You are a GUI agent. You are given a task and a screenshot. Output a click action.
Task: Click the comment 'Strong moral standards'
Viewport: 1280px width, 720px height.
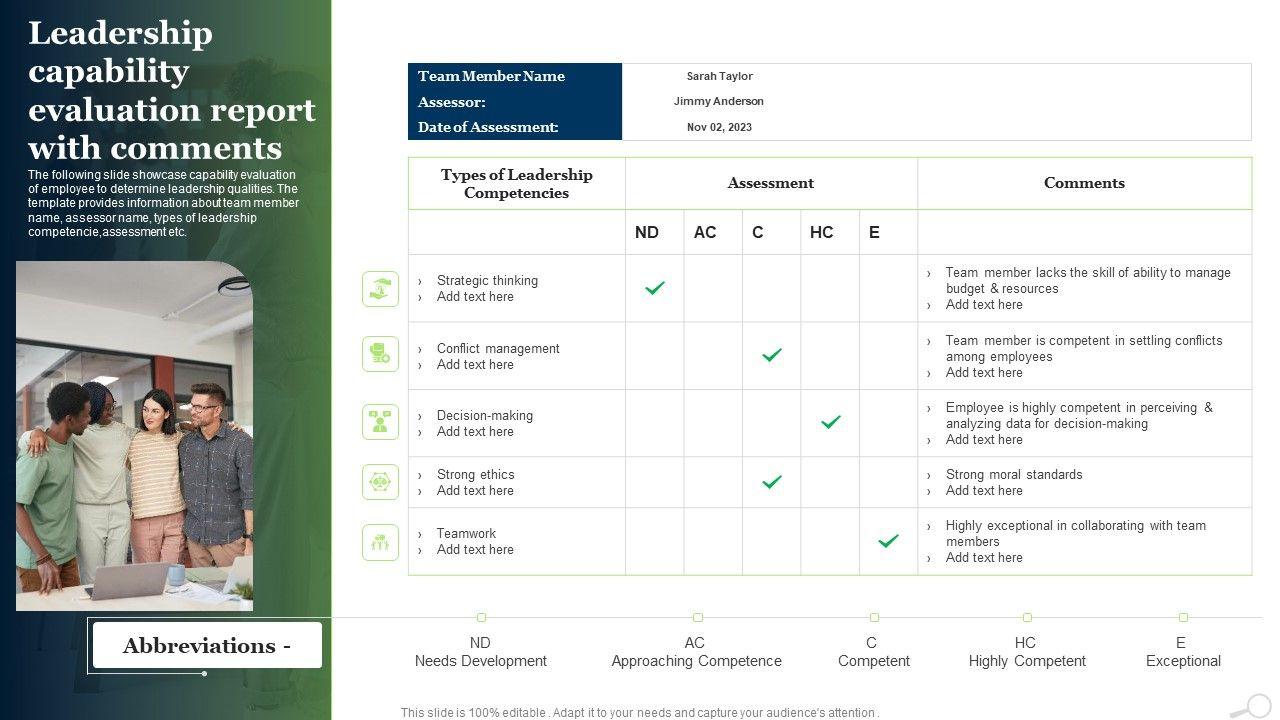[1014, 474]
